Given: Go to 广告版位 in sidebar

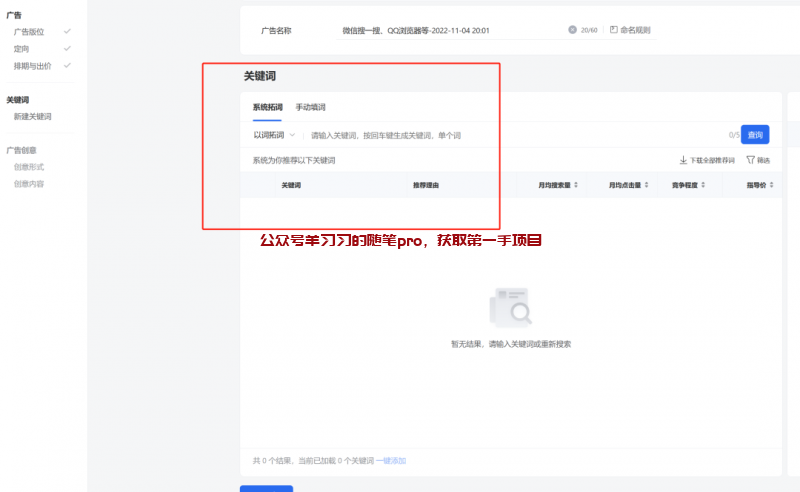Looking at the screenshot, I should point(28,32).
